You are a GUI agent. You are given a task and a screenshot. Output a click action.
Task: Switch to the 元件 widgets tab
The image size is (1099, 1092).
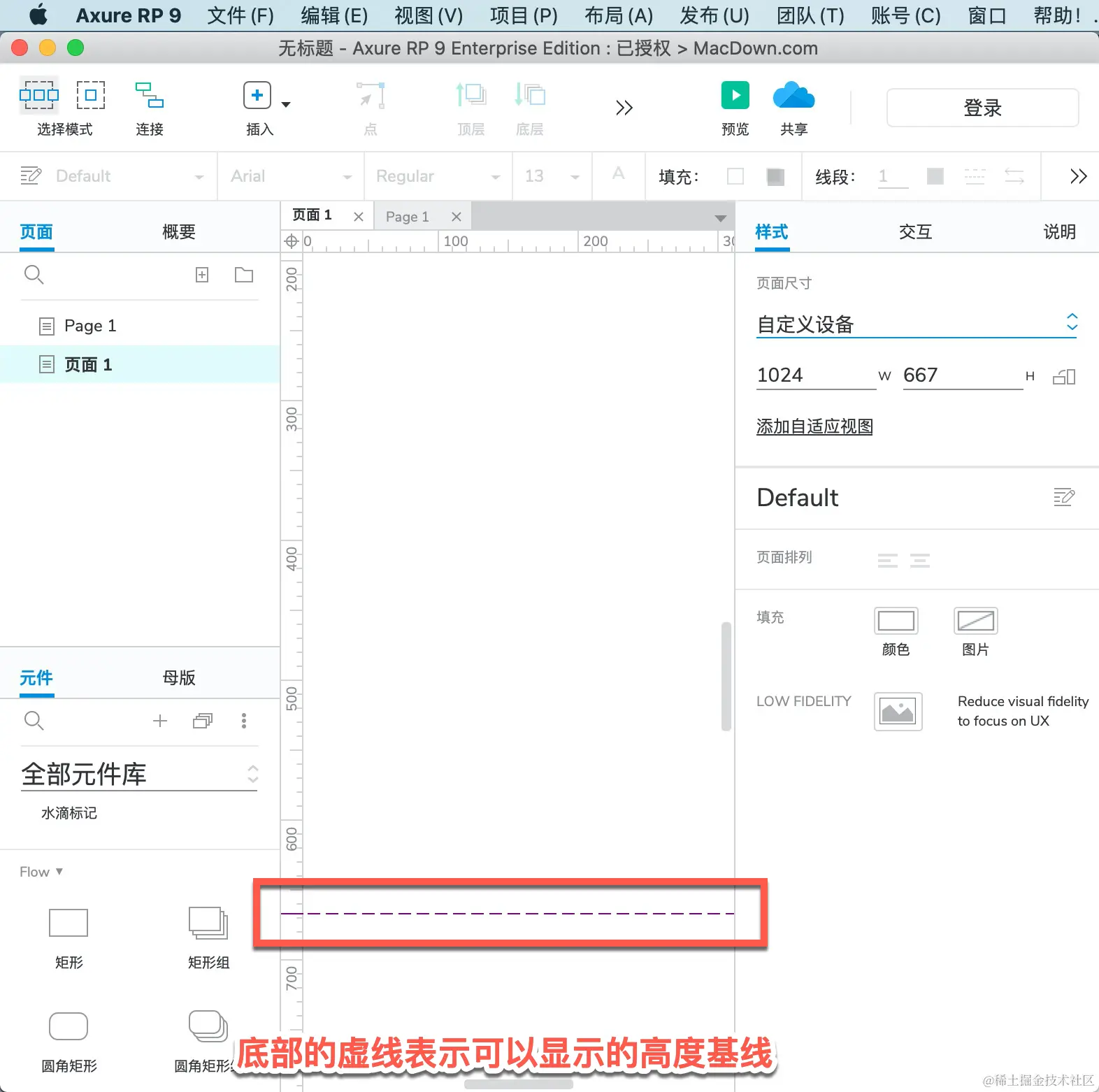pyautogui.click(x=36, y=677)
